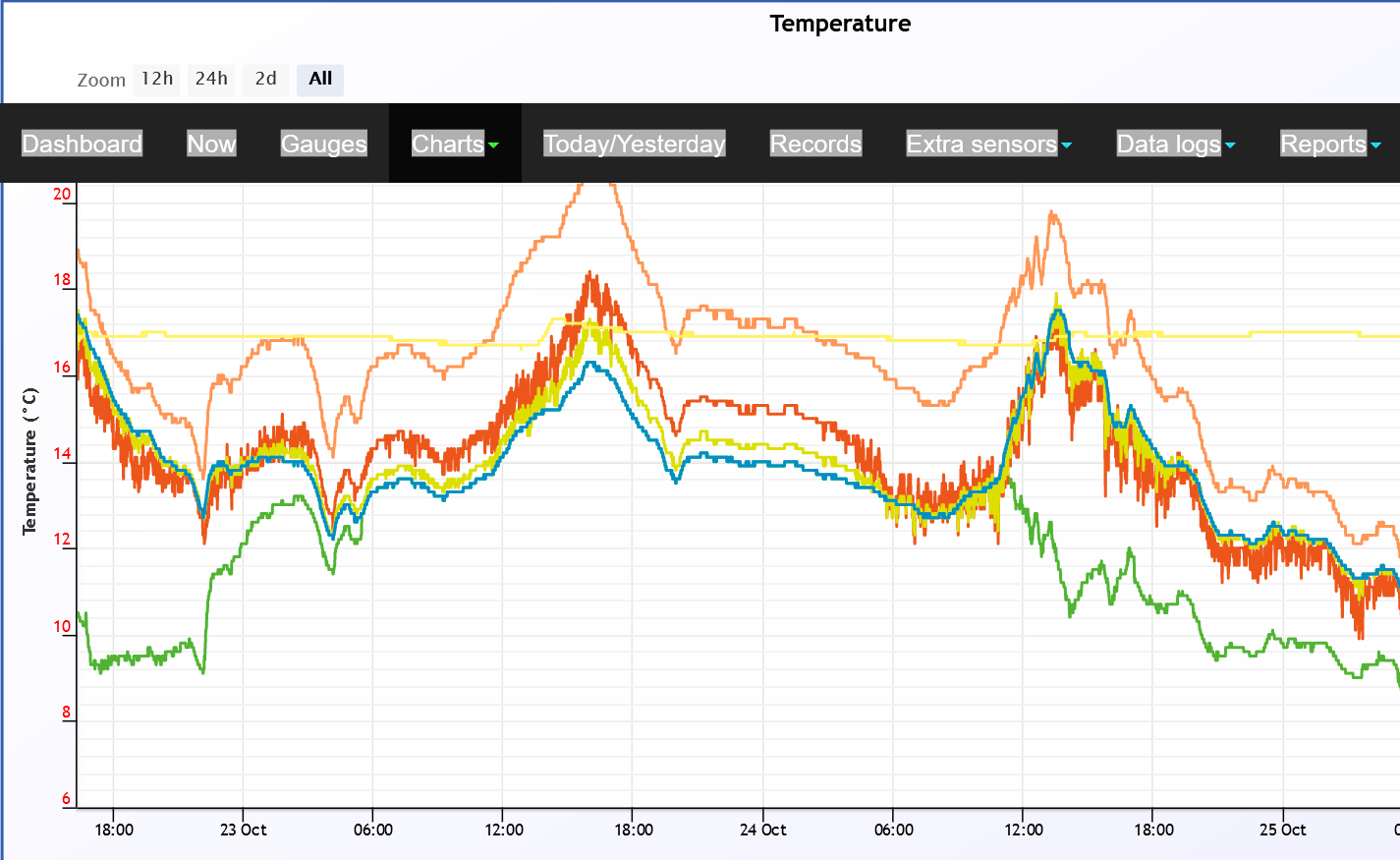Set chart zoom to 24h
The image size is (1400, 860).
(211, 79)
